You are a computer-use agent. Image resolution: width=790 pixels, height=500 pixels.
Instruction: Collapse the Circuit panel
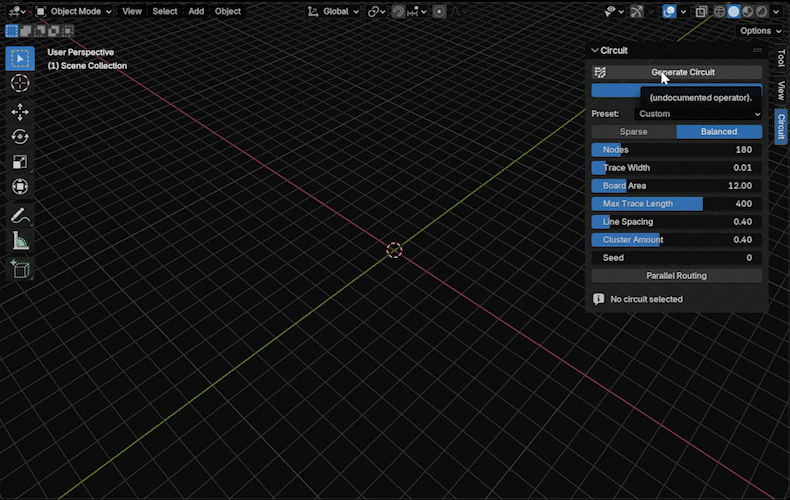pos(595,50)
